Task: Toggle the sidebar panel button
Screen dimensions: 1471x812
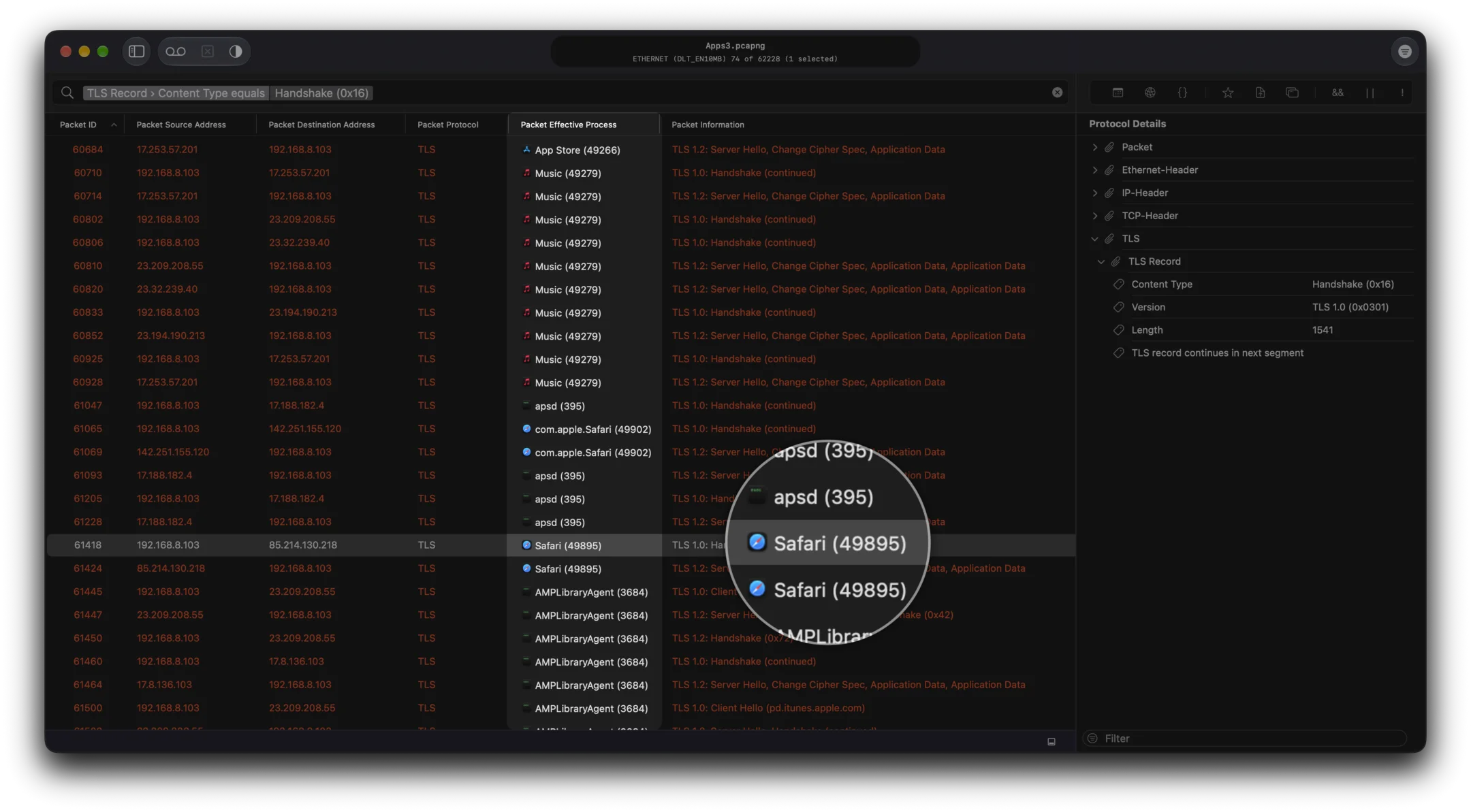Action: click(x=136, y=51)
